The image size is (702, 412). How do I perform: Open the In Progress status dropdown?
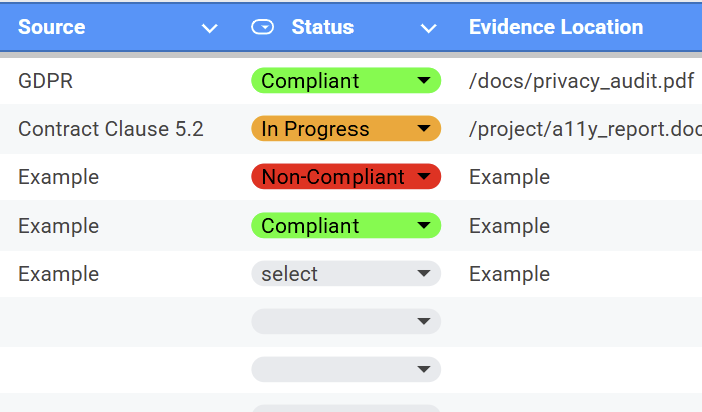tap(346, 129)
